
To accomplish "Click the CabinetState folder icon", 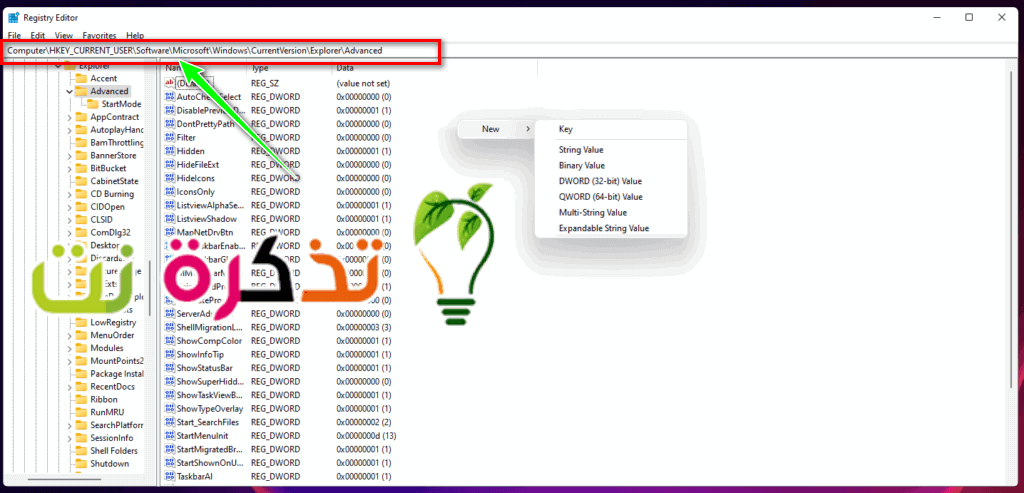I will coord(81,181).
